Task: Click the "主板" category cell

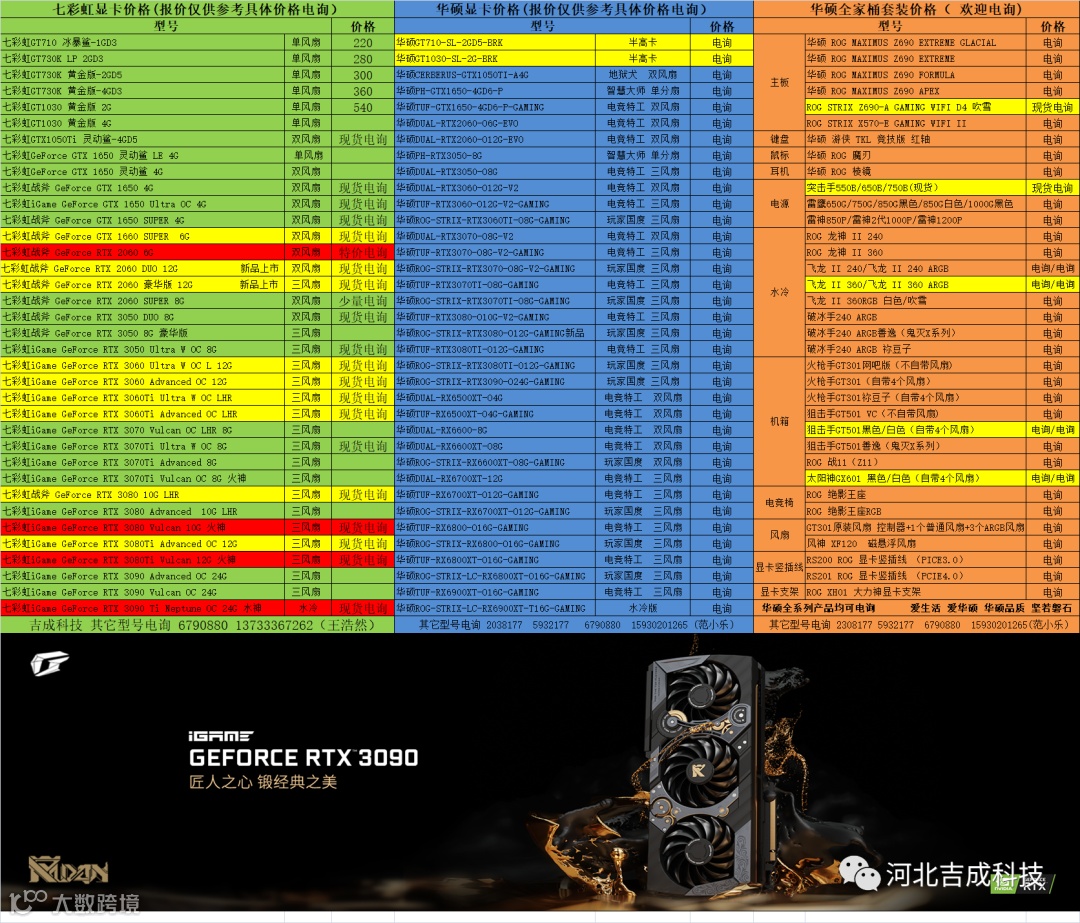Action: click(x=780, y=83)
